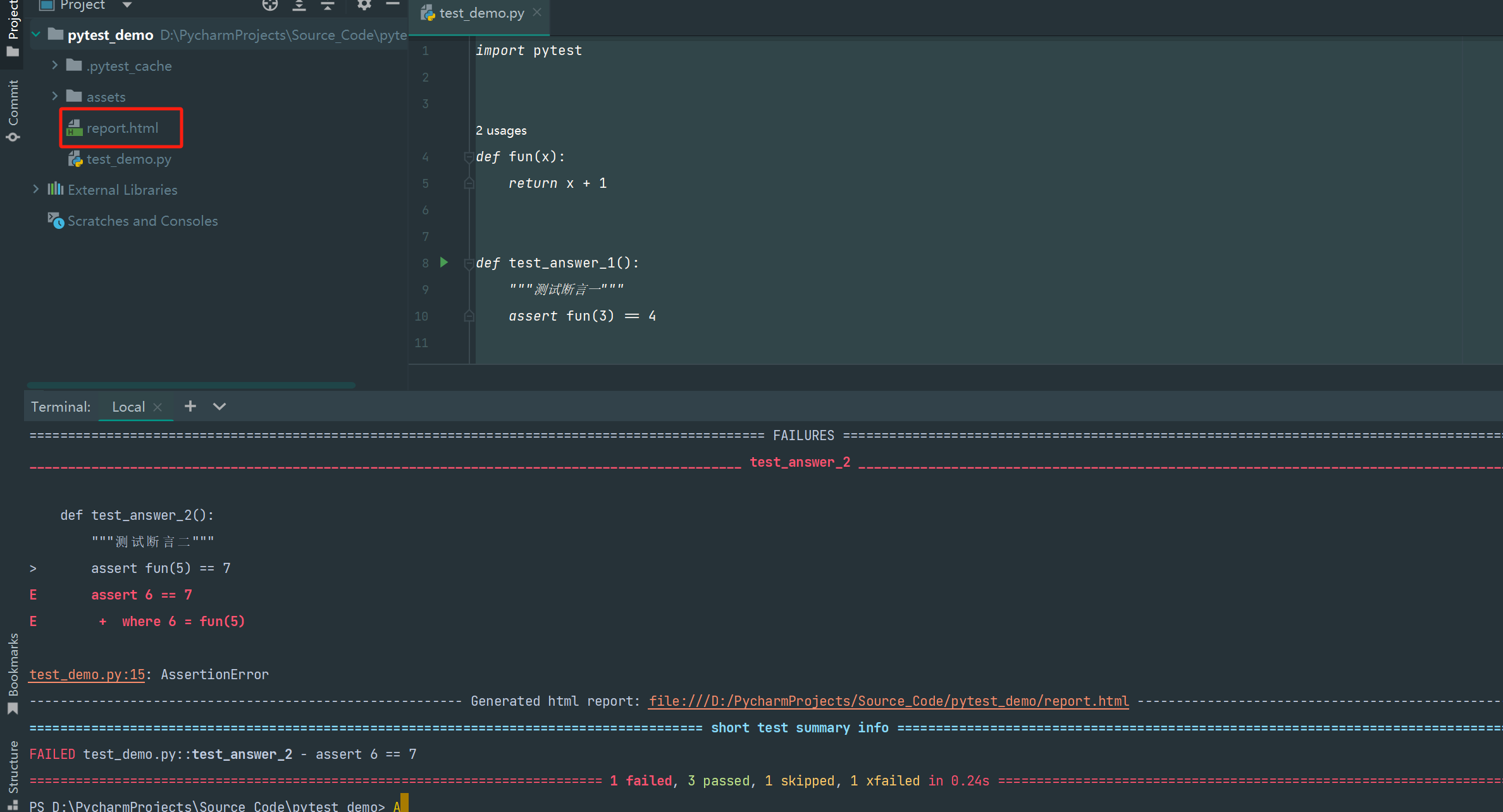Select the Local terminal tab
Image resolution: width=1503 pixels, height=812 pixels.
point(128,407)
